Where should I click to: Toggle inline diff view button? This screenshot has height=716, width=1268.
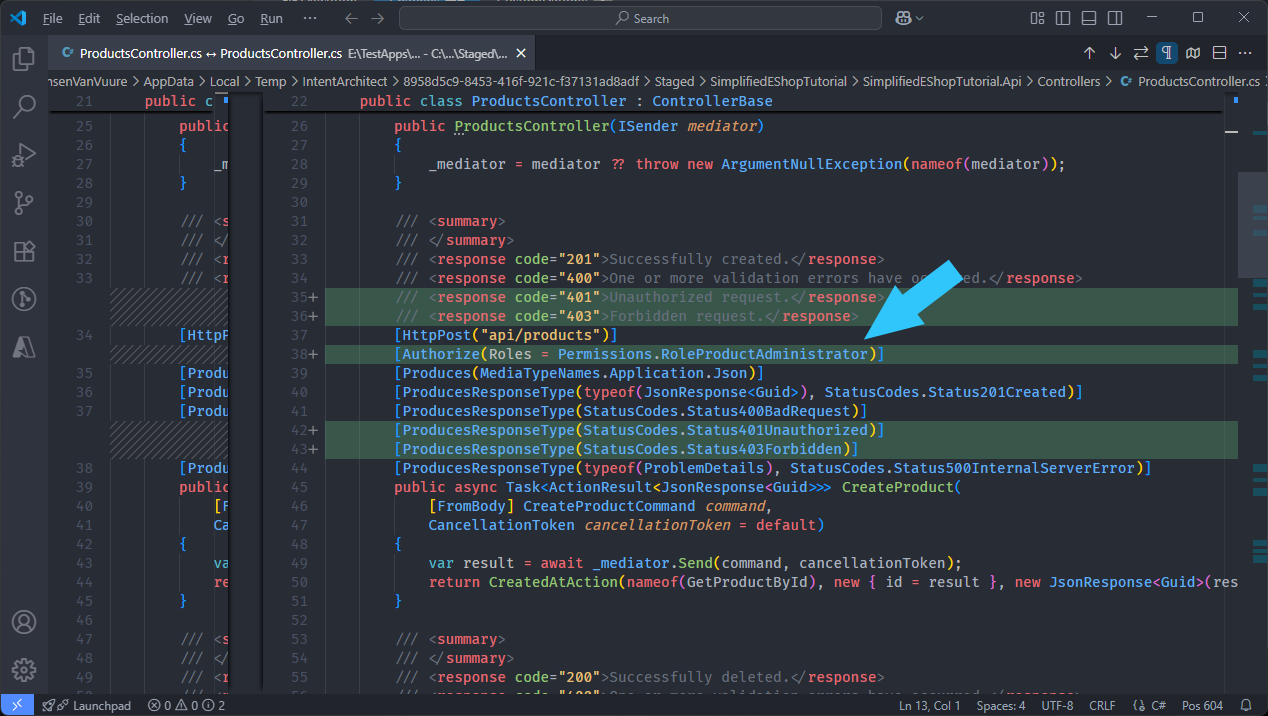pos(1220,53)
